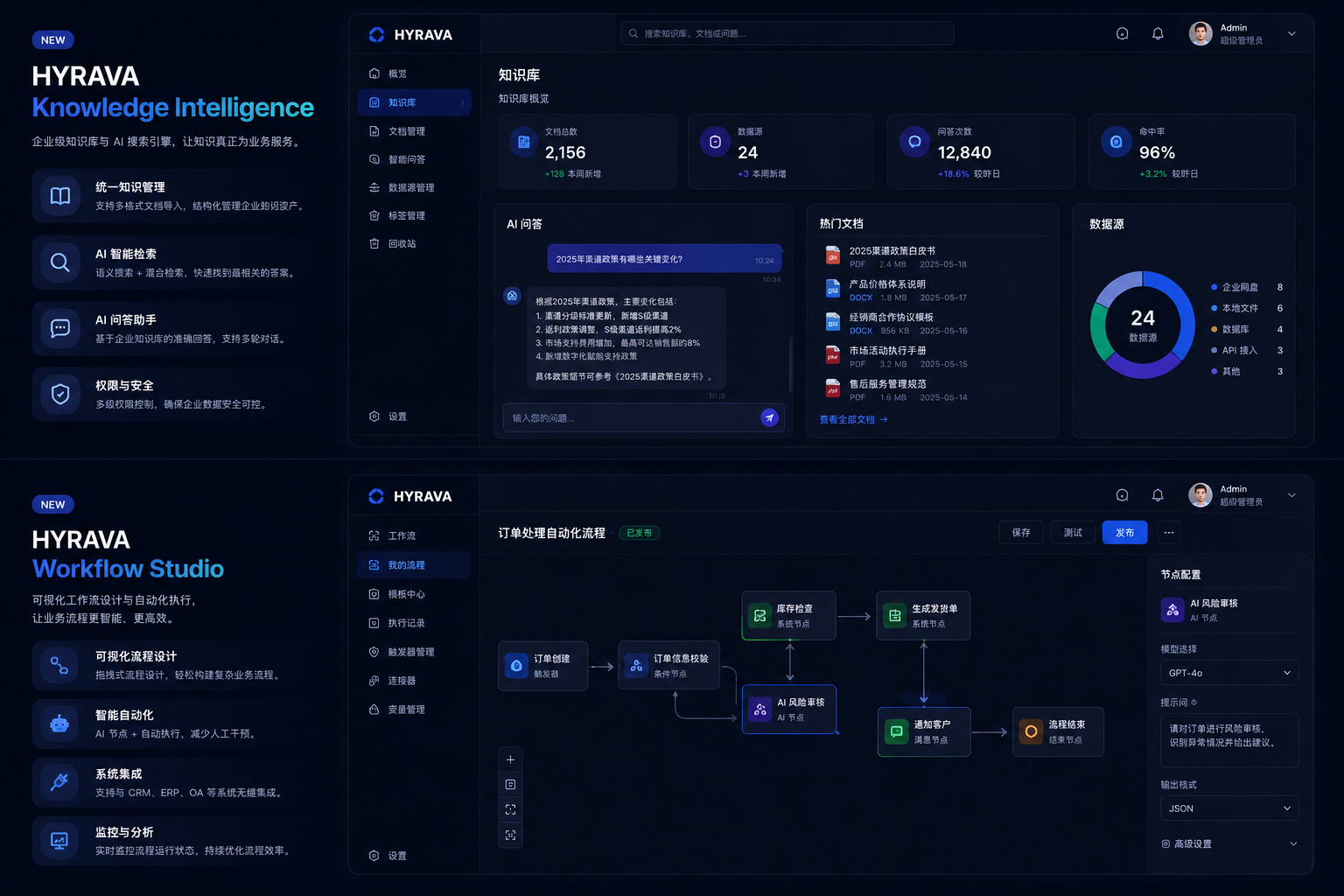The image size is (1344, 896).
Task: Open 变量管理 in the workflow sidebar
Action: 414,710
